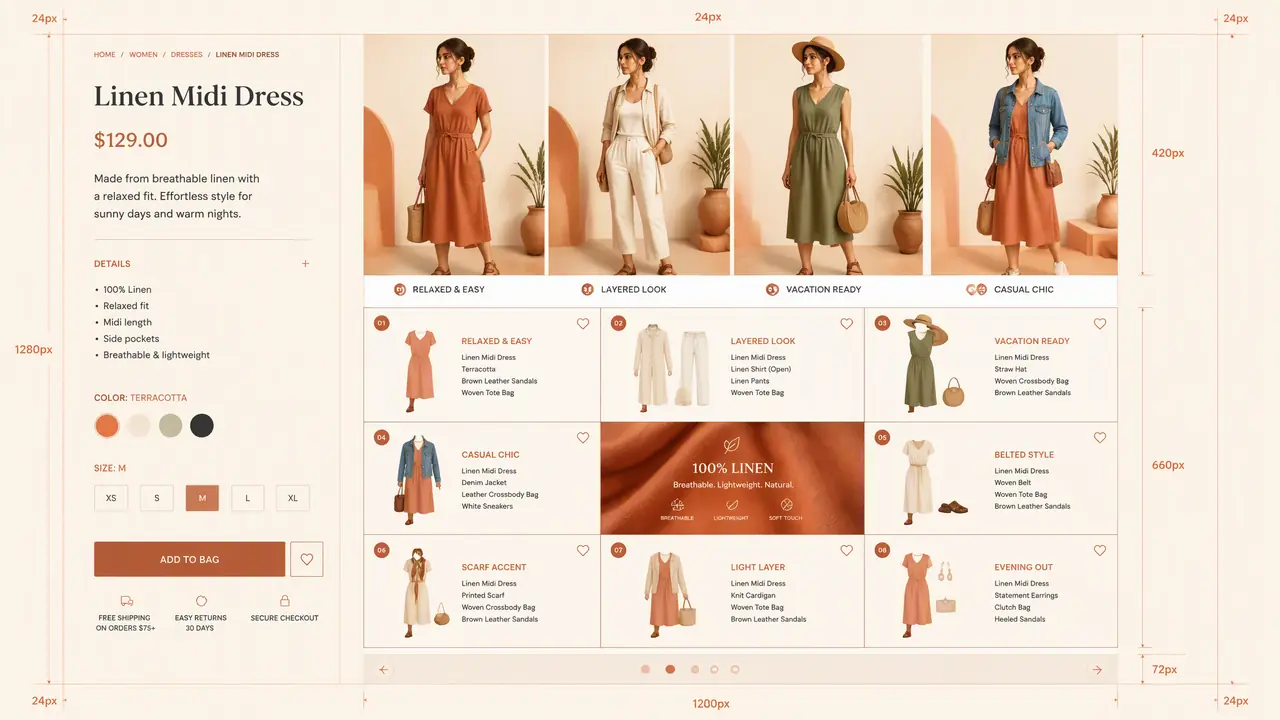The image size is (1280, 720).
Task: Select the Vacation Ready label under photos
Action: (x=823, y=290)
